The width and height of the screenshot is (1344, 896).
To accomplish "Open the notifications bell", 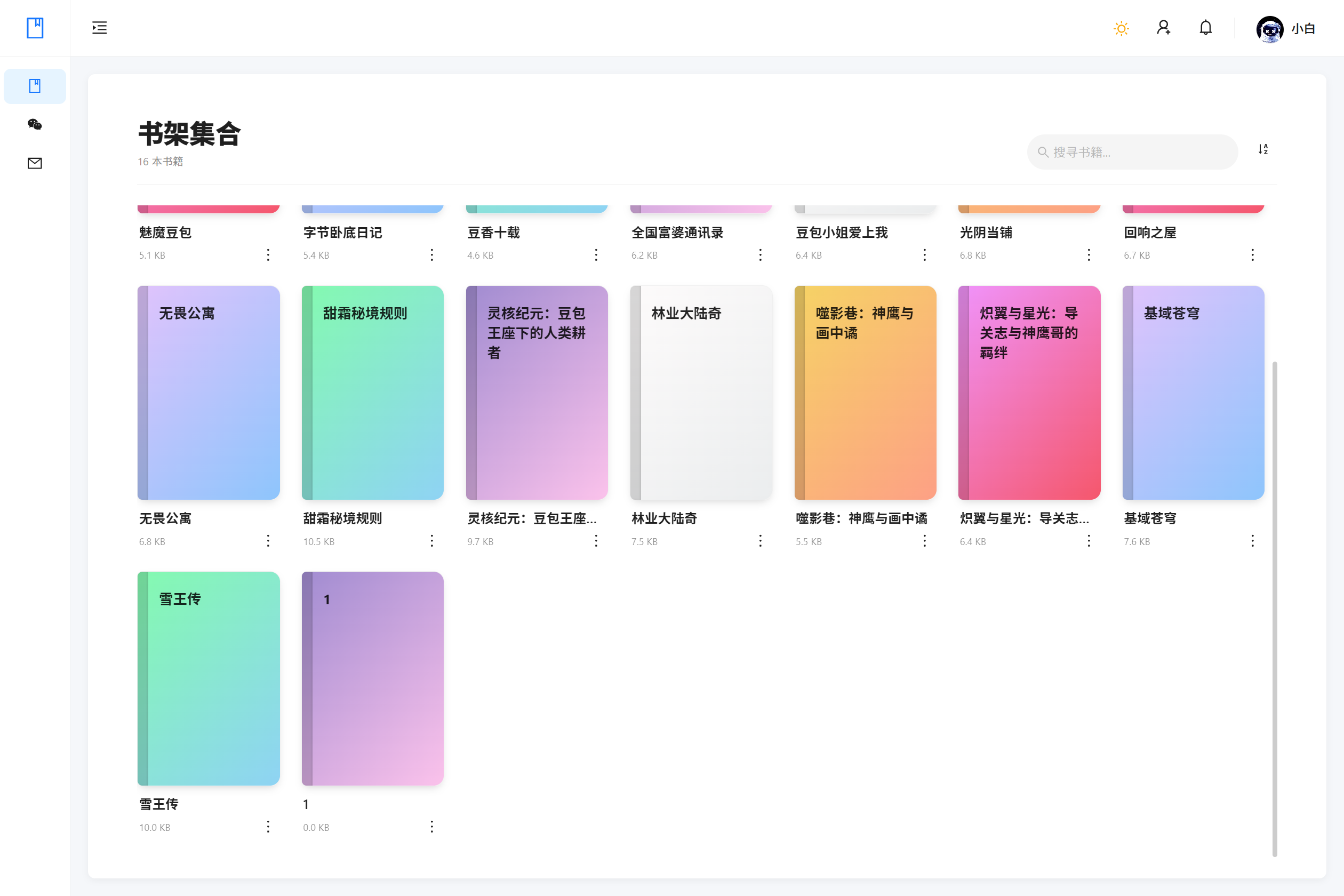I will [1205, 28].
